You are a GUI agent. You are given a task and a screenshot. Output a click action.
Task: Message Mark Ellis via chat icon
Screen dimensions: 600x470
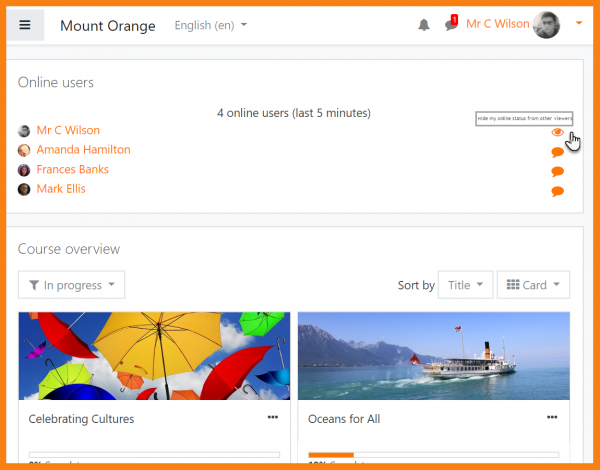click(557, 191)
